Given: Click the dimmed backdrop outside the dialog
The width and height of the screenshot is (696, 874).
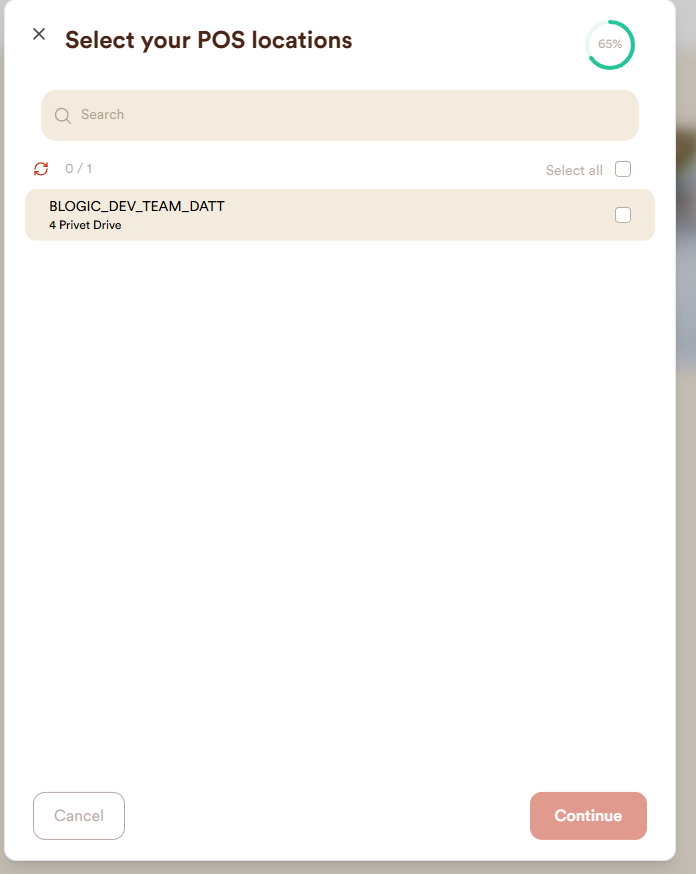Looking at the screenshot, I should (x=686, y=446).
